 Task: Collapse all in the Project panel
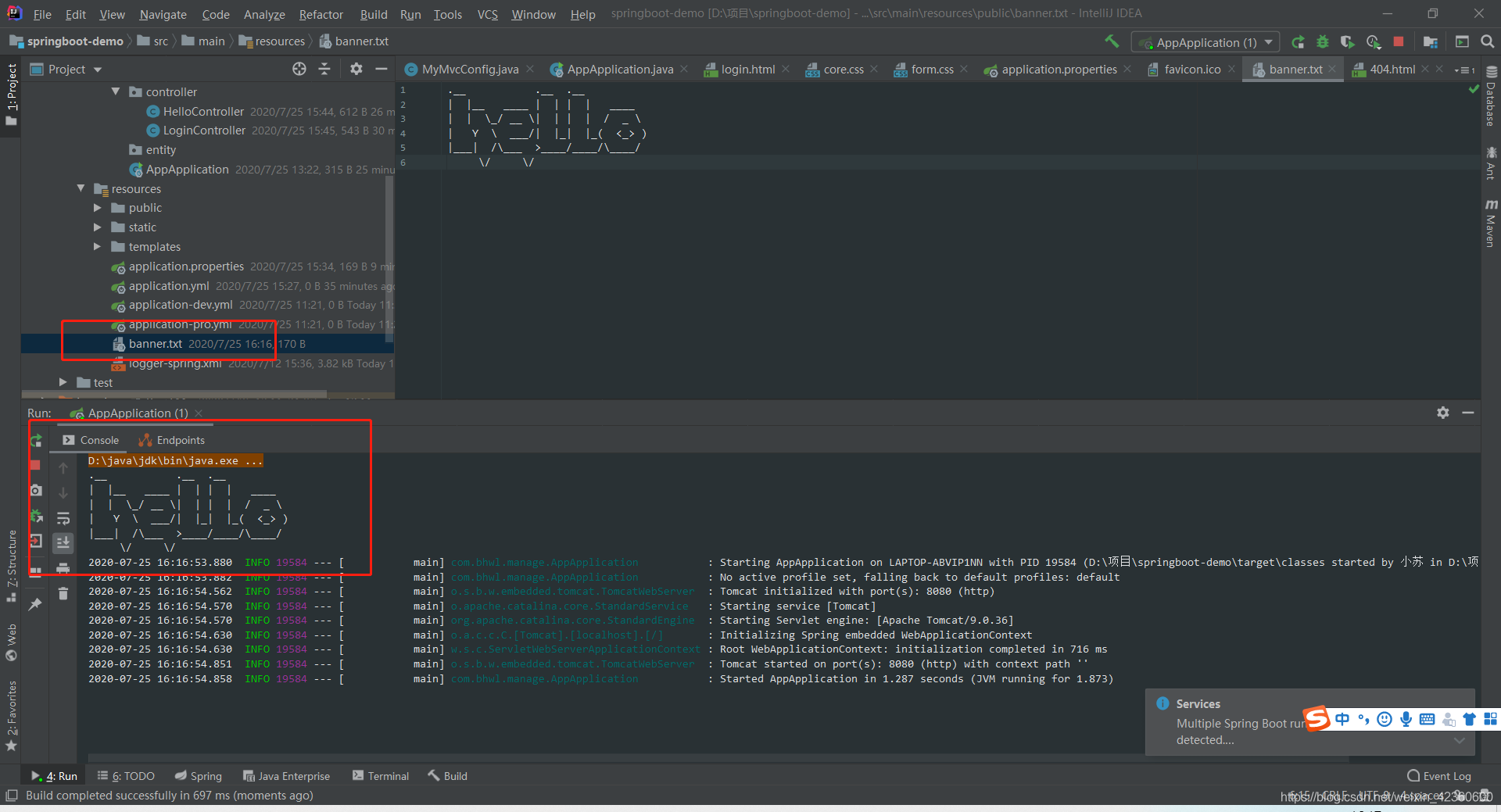tap(324, 69)
